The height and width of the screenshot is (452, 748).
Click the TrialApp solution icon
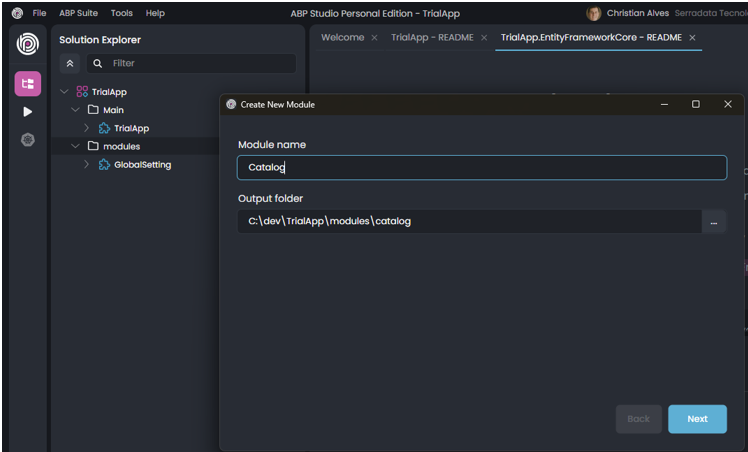click(x=82, y=91)
